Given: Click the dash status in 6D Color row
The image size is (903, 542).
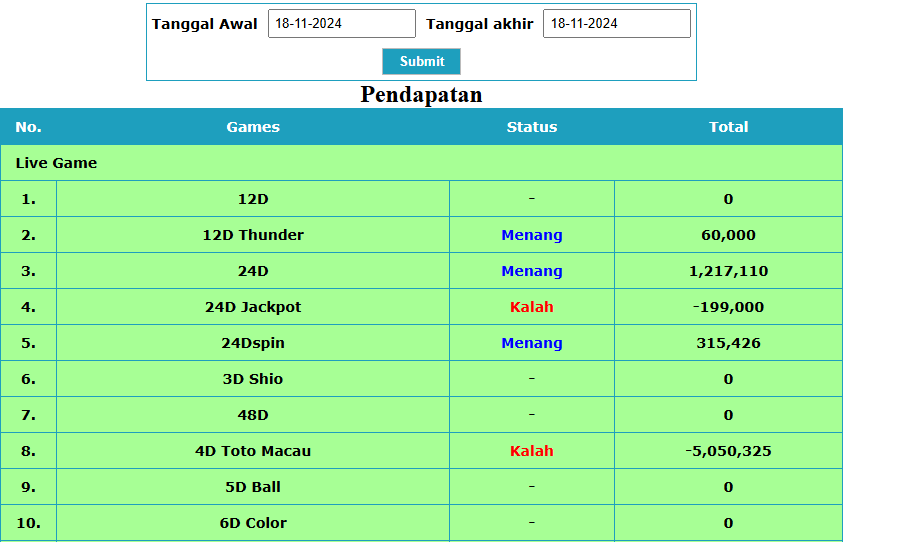Looking at the screenshot, I should click(x=532, y=522).
